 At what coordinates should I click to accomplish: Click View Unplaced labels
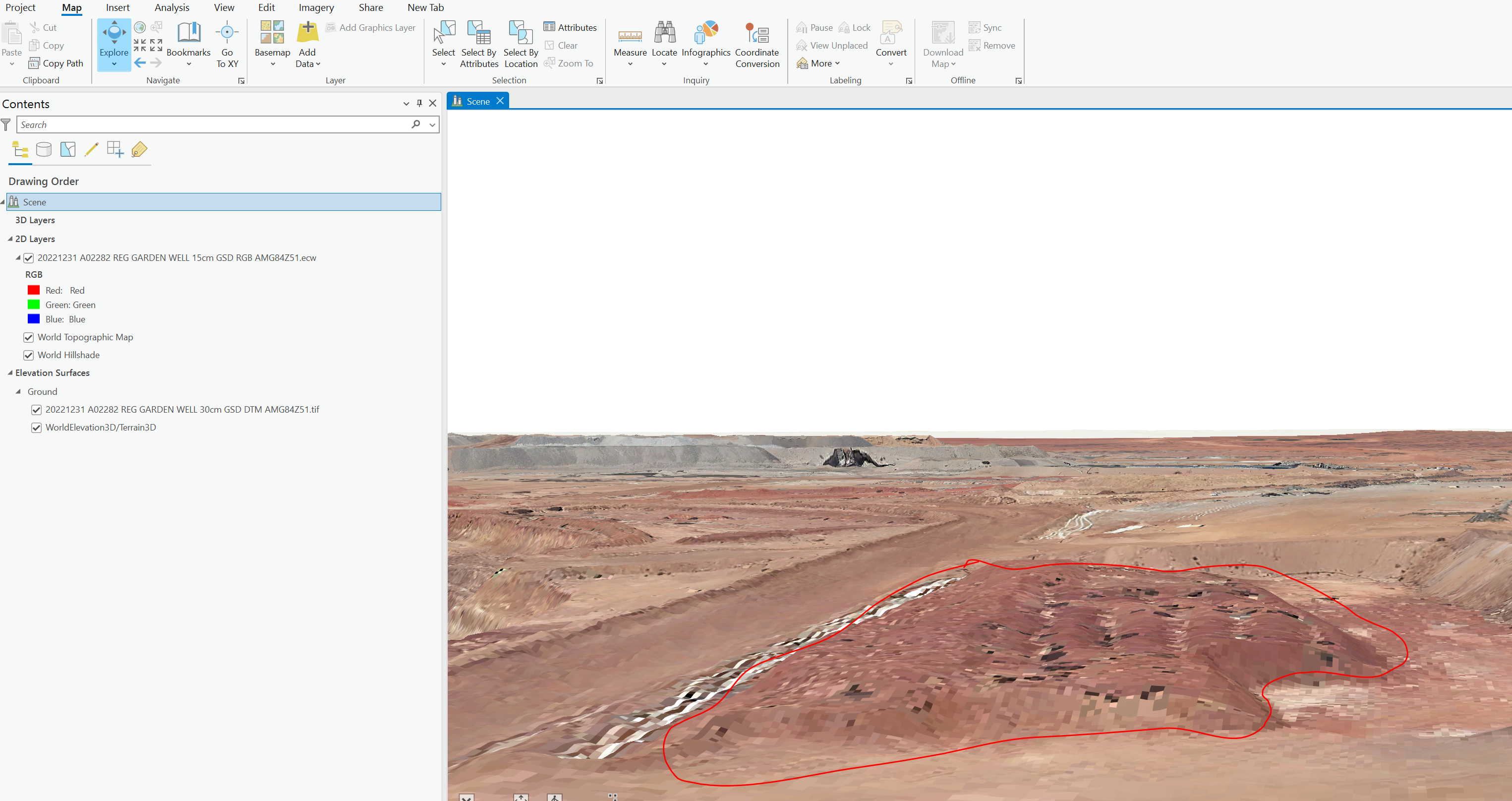pos(832,45)
